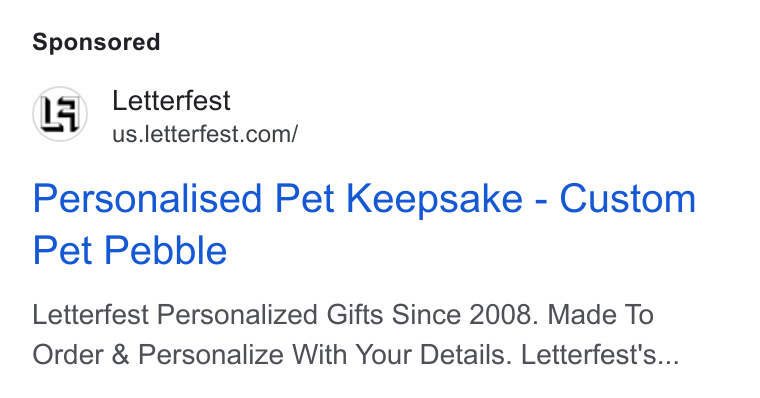The image size is (760, 398).
Task: Click the us.letterfest.com URL
Action: tap(205, 134)
